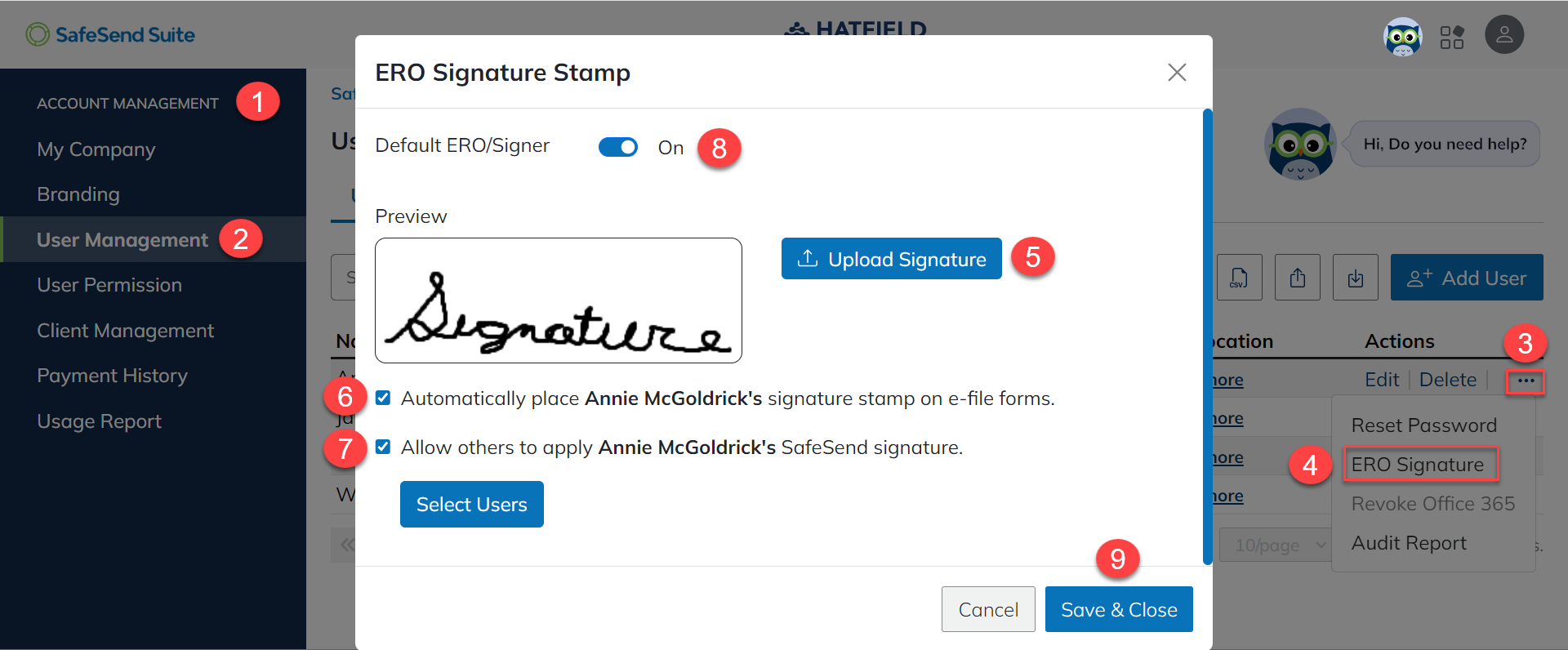Image resolution: width=1568 pixels, height=650 pixels.
Task: Click the Save & Close button
Action: [x=1119, y=608]
